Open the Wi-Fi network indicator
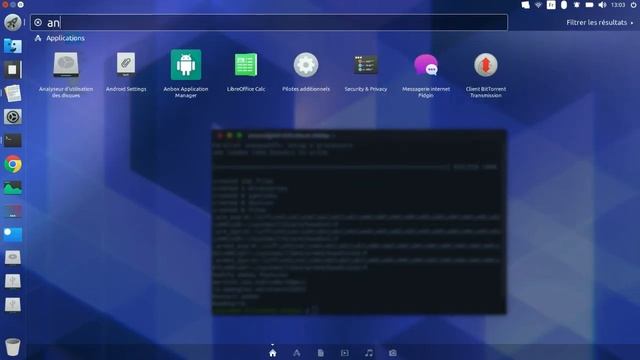 [x=538, y=5]
